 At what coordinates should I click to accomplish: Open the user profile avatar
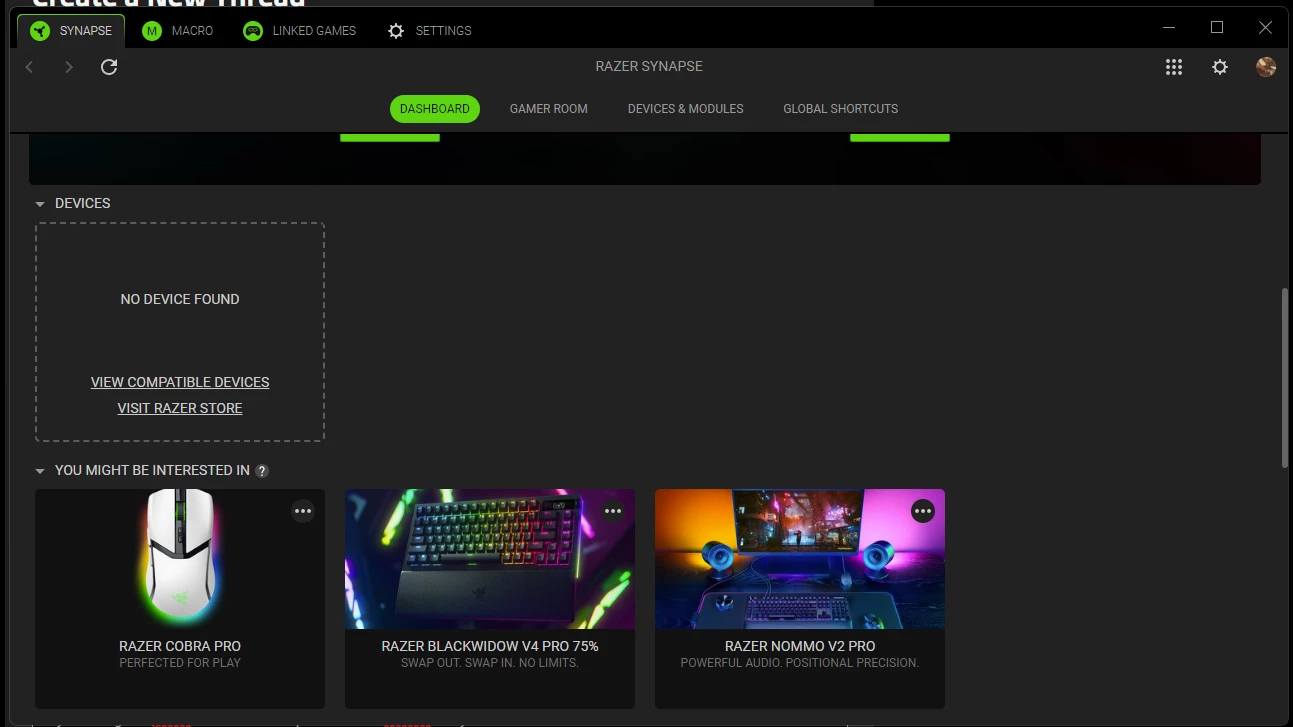point(1266,67)
